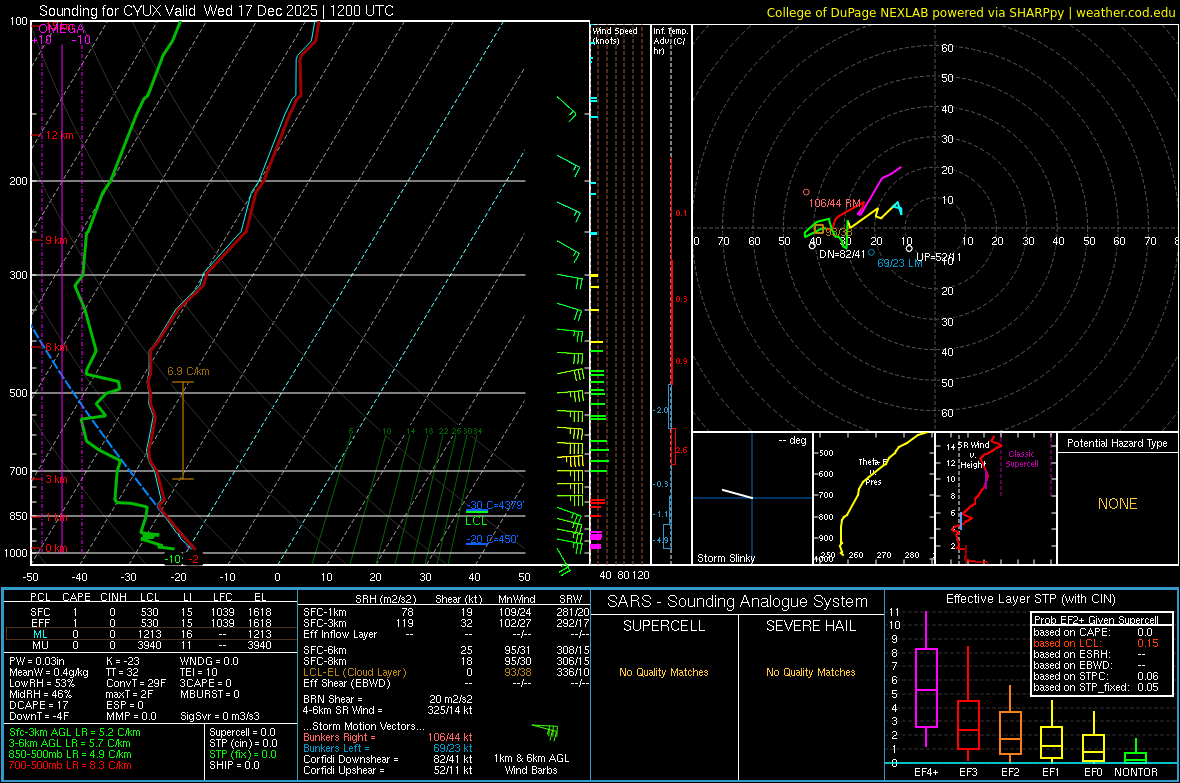Click the PW = 0.03in value
This screenshot has height=783, width=1180.
tap(37, 661)
